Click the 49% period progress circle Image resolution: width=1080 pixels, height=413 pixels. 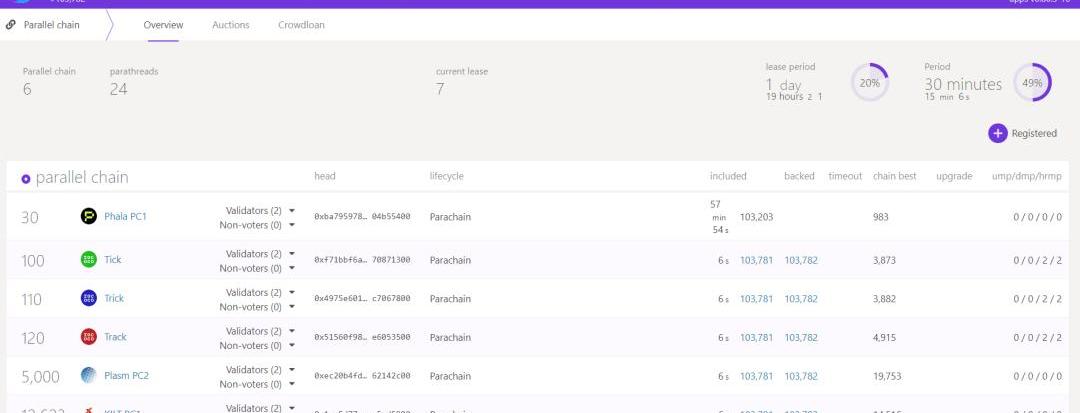click(1032, 83)
